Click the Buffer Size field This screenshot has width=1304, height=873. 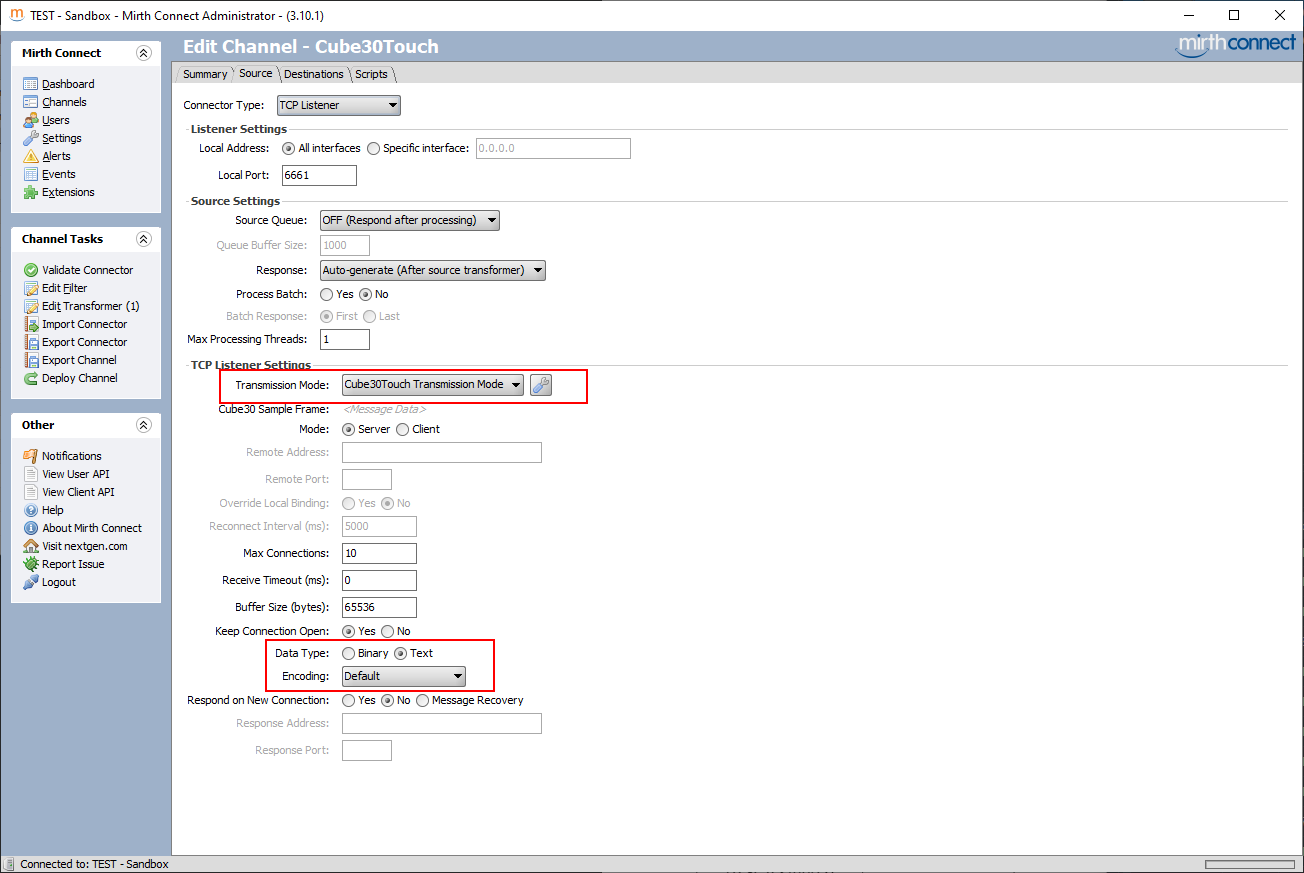coord(379,607)
